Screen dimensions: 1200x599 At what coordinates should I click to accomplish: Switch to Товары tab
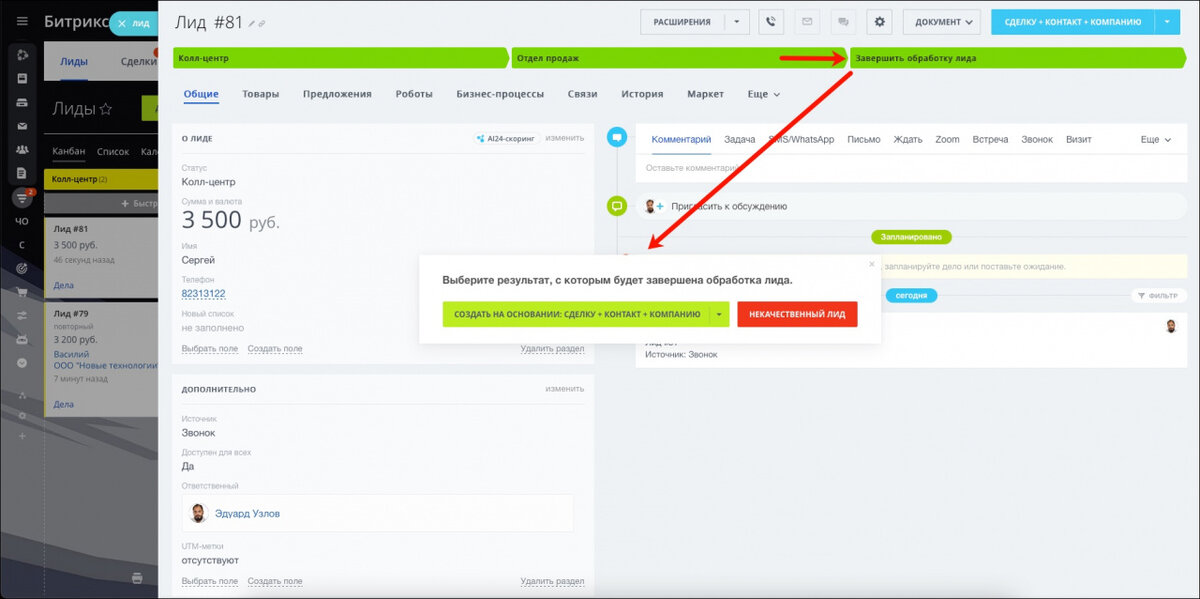(x=261, y=94)
